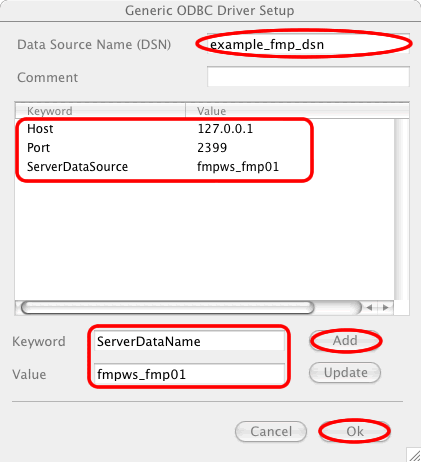Image resolution: width=421 pixels, height=462 pixels.
Task: Confirm setup with the Ok button
Action: (355, 431)
